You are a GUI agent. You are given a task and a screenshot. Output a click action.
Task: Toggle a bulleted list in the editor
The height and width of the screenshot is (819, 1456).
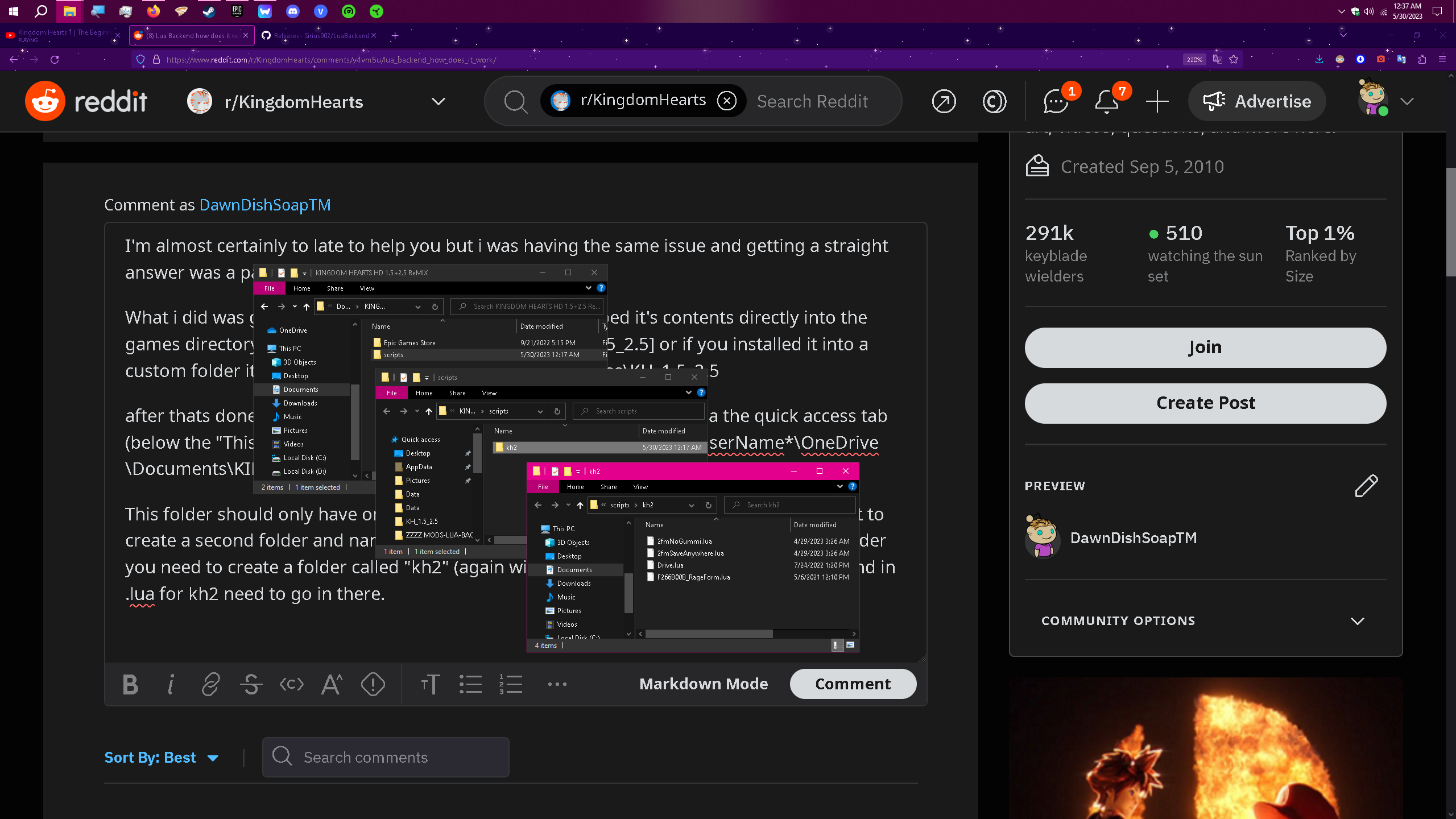[x=471, y=684]
